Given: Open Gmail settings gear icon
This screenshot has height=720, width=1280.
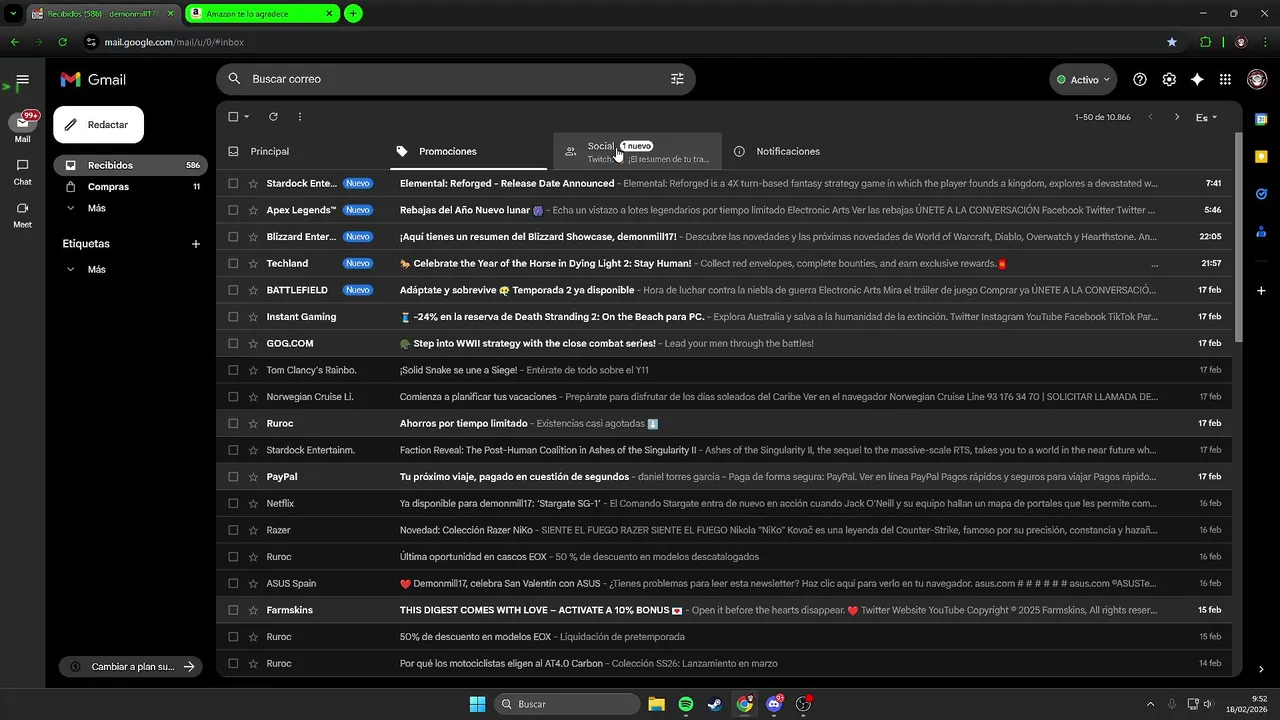Looking at the screenshot, I should click(1169, 79).
